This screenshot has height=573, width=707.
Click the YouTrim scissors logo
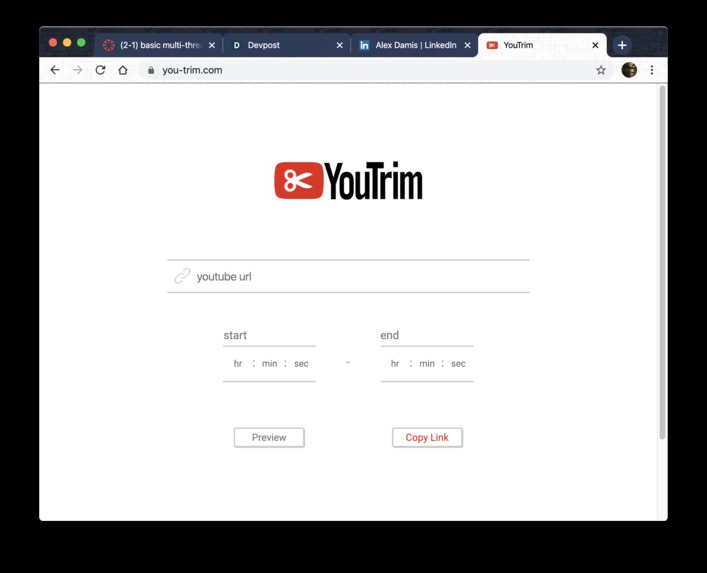[298, 180]
